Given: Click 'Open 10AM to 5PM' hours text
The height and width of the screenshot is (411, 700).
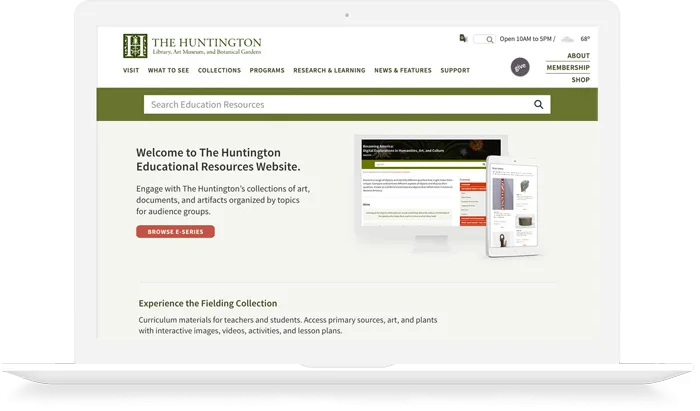Looking at the screenshot, I should [526, 39].
